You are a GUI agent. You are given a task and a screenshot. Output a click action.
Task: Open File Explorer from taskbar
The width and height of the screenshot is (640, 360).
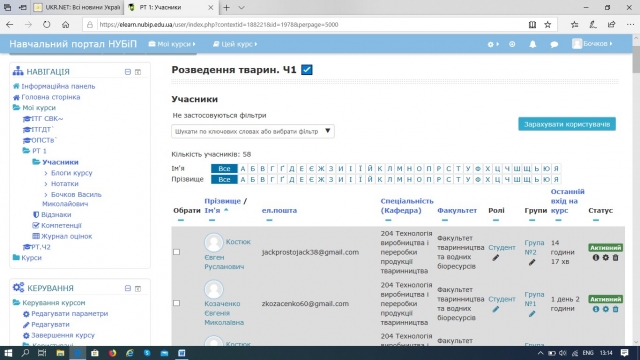coord(60,353)
